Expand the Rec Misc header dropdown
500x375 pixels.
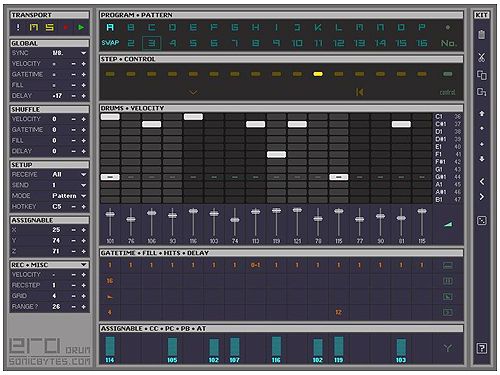83,265
